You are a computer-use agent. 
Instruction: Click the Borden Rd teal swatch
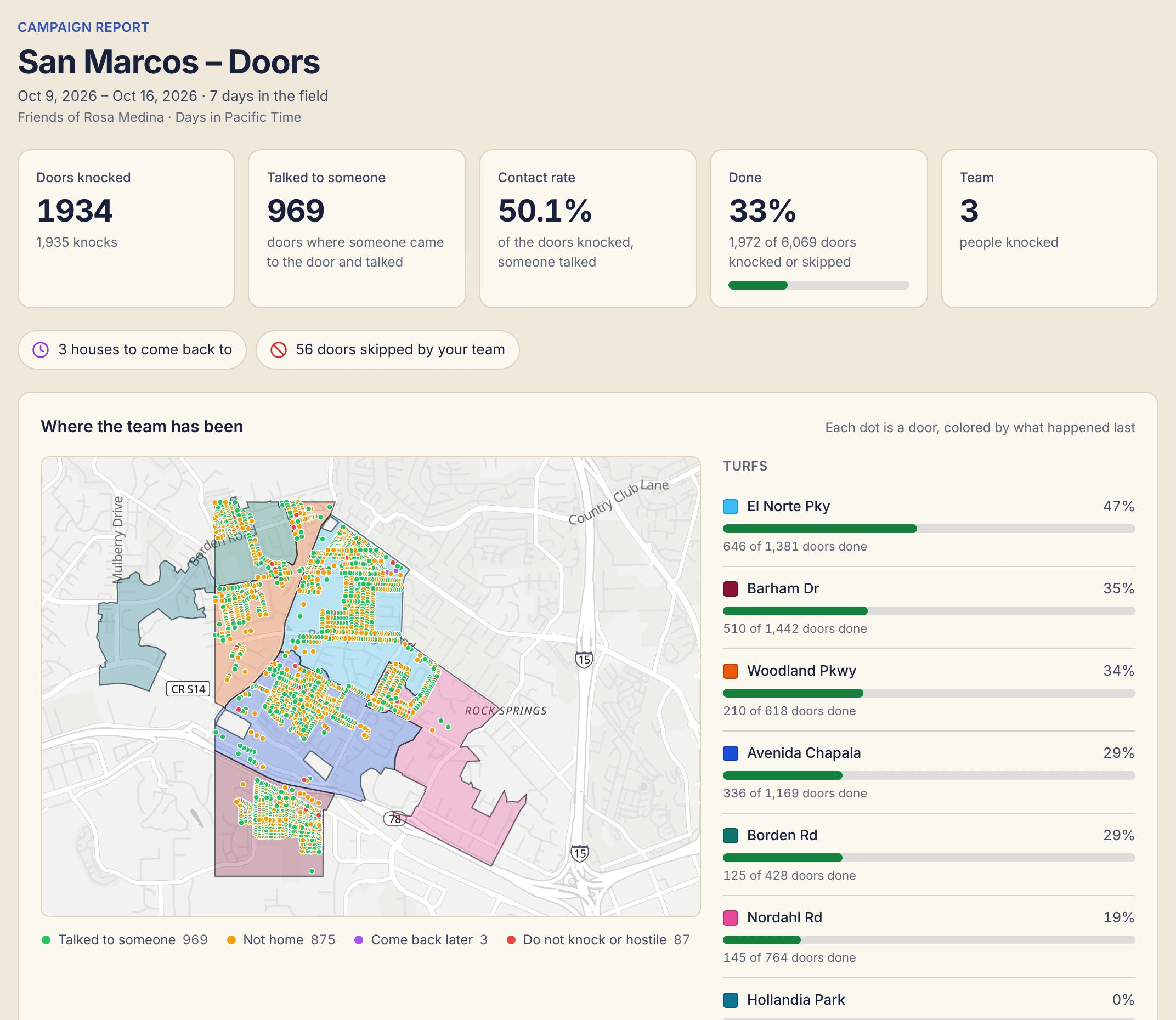click(x=730, y=836)
